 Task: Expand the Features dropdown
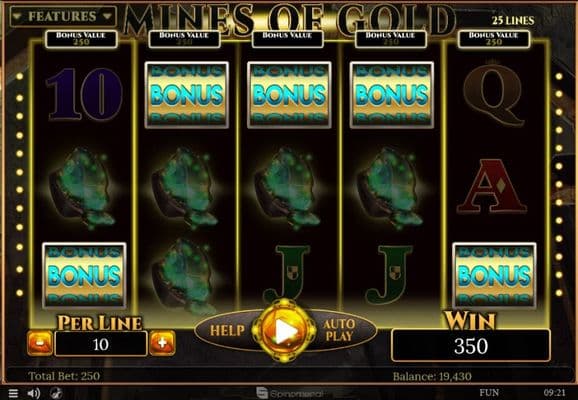[x=63, y=17]
